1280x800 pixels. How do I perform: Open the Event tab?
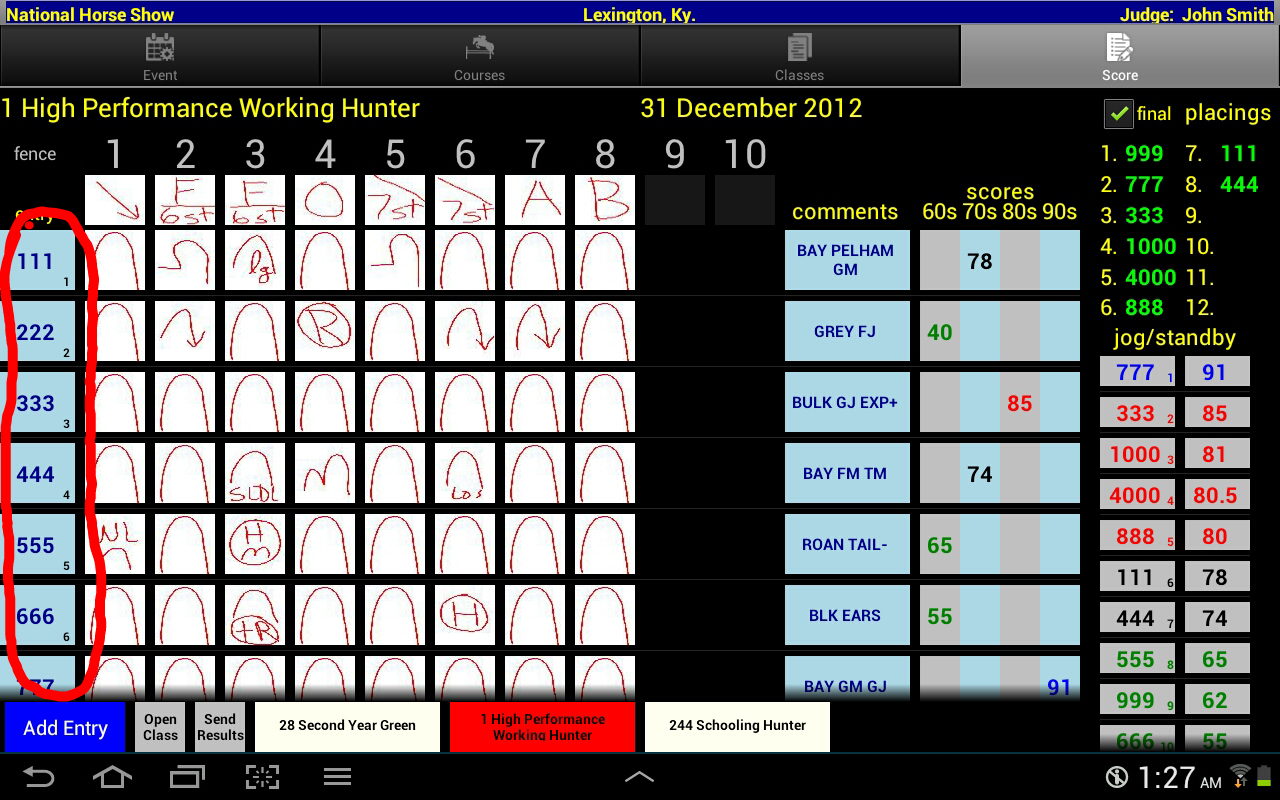point(160,56)
